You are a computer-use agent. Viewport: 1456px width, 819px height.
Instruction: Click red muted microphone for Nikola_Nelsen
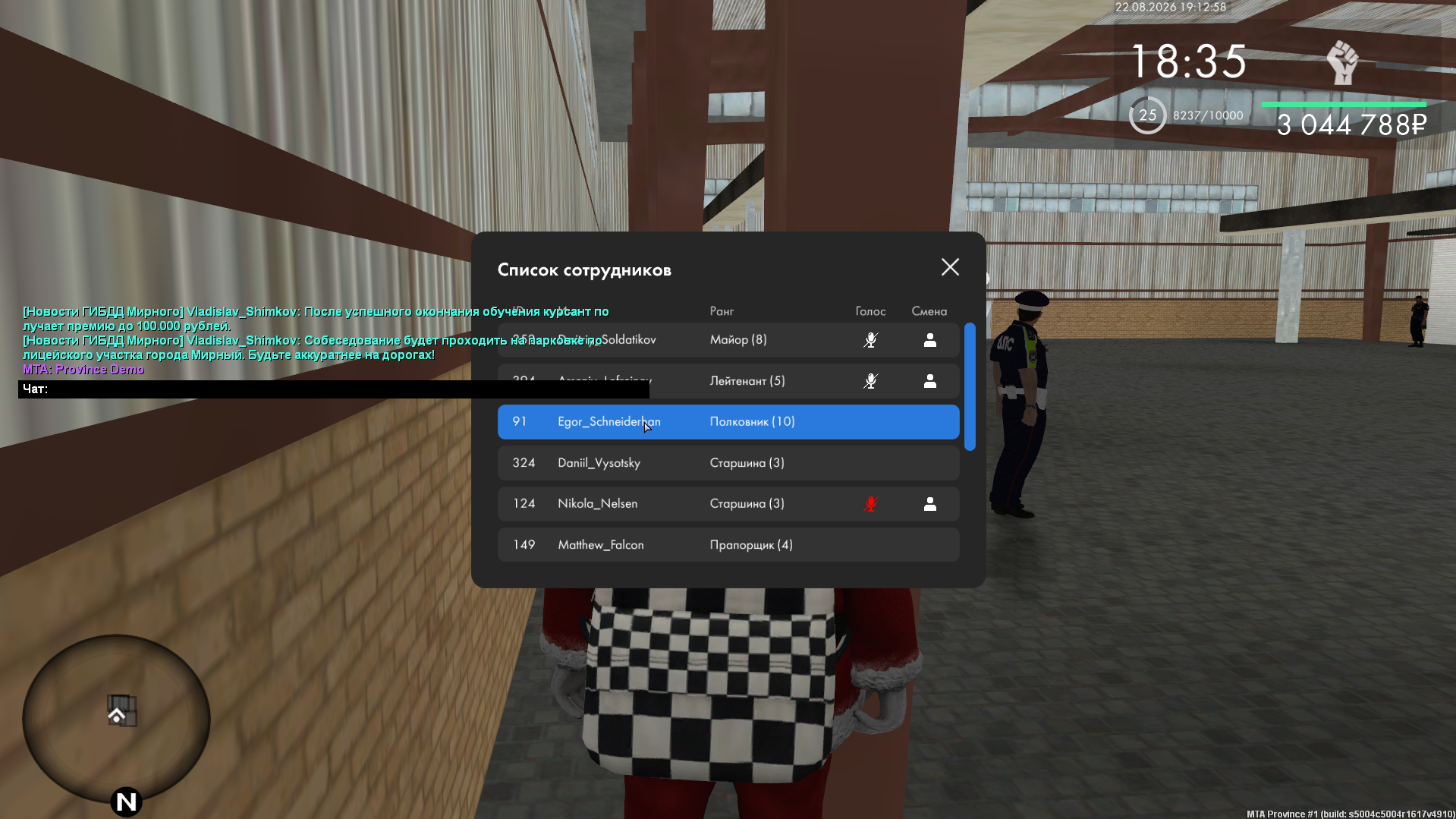[x=871, y=504]
